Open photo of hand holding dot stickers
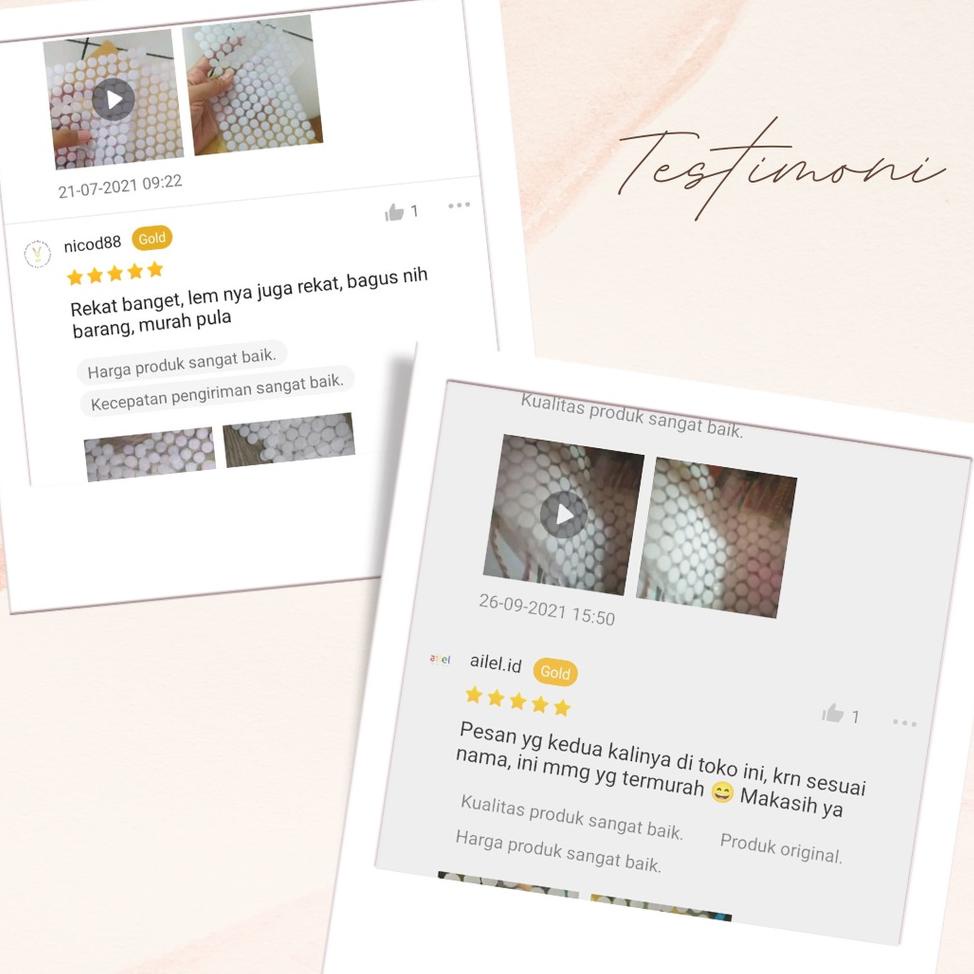The height and width of the screenshot is (974, 974). click(x=253, y=86)
